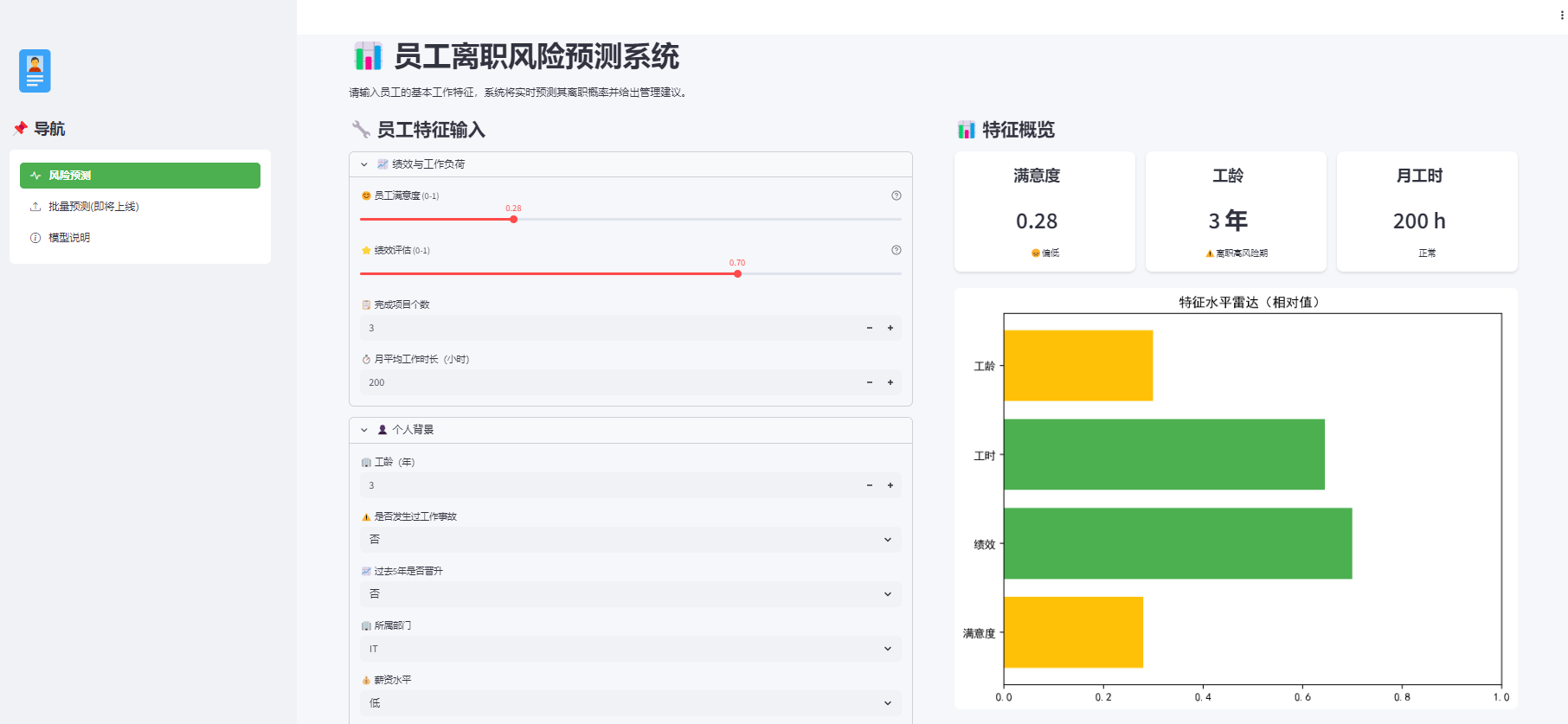Open the 过去5年是否晋升 dropdown
1568x724 pixels.
point(631,594)
